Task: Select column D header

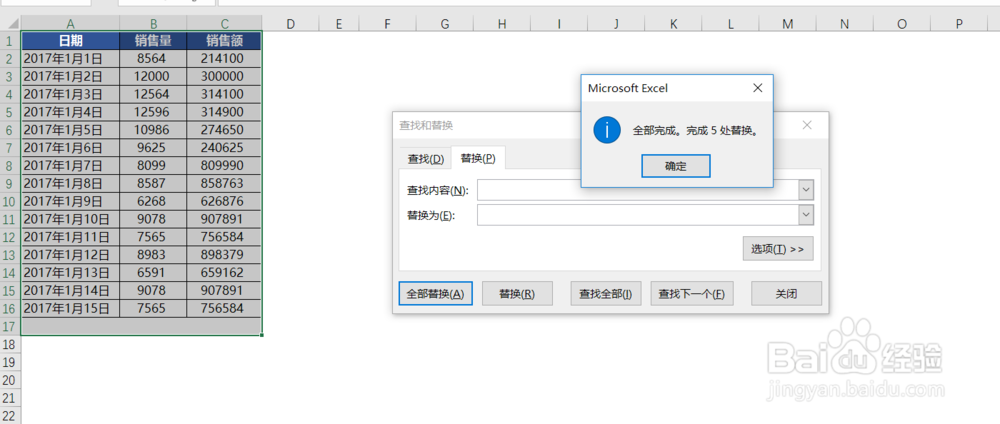Action: point(290,24)
